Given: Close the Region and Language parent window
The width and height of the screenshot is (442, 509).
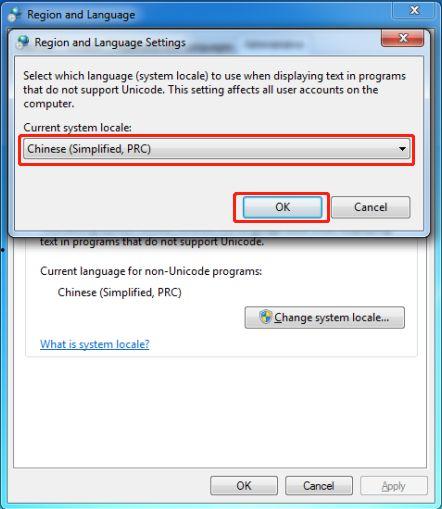Looking at the screenshot, I should click(414, 10).
